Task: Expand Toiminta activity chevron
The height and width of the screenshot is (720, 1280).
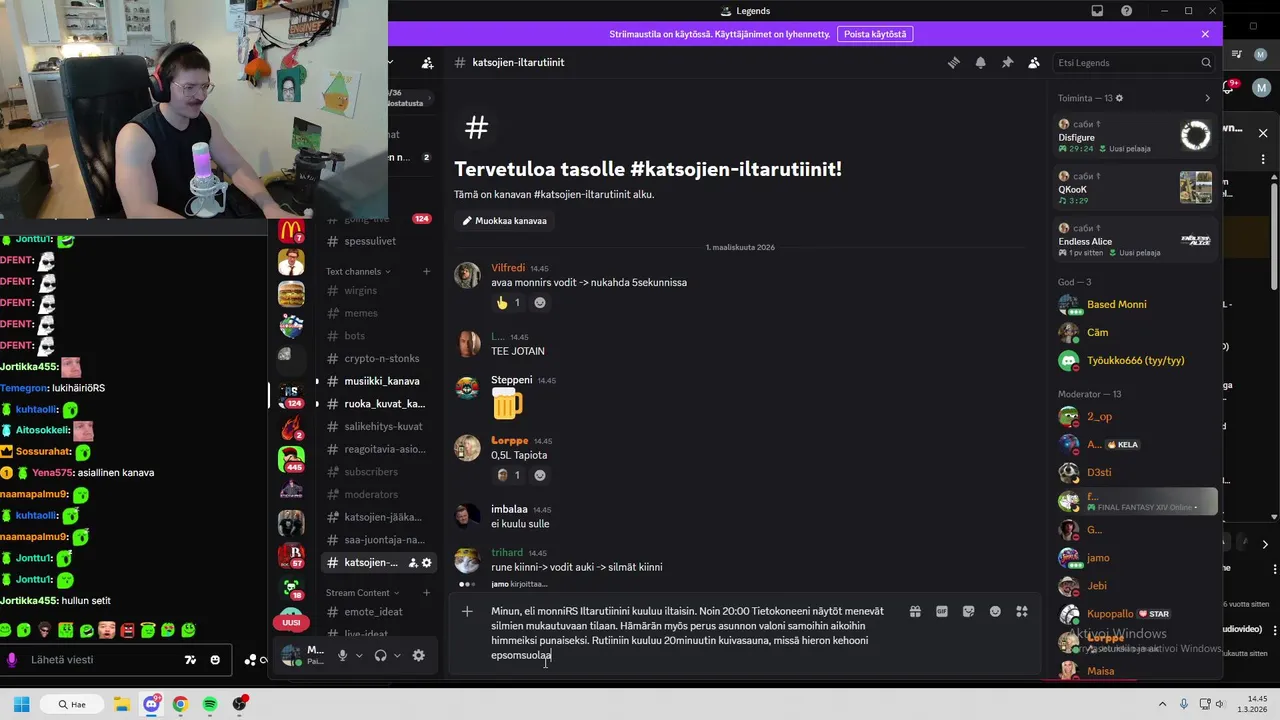Action: (1207, 98)
